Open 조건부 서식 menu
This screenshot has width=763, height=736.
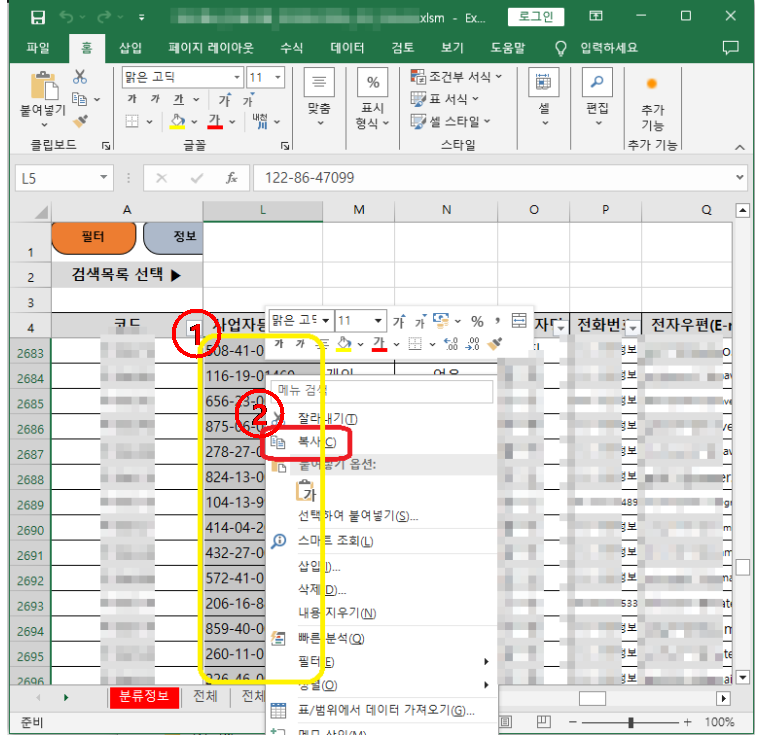456,77
